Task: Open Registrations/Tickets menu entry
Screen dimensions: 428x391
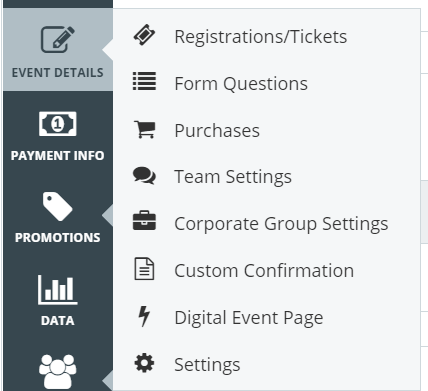Action: (261, 37)
